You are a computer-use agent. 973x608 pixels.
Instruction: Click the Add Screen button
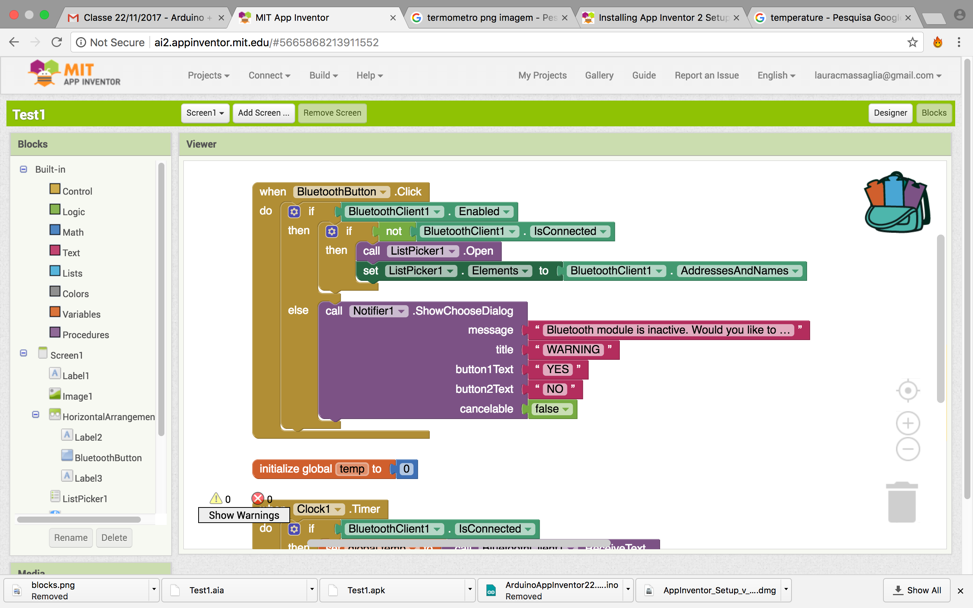pyautogui.click(x=263, y=113)
